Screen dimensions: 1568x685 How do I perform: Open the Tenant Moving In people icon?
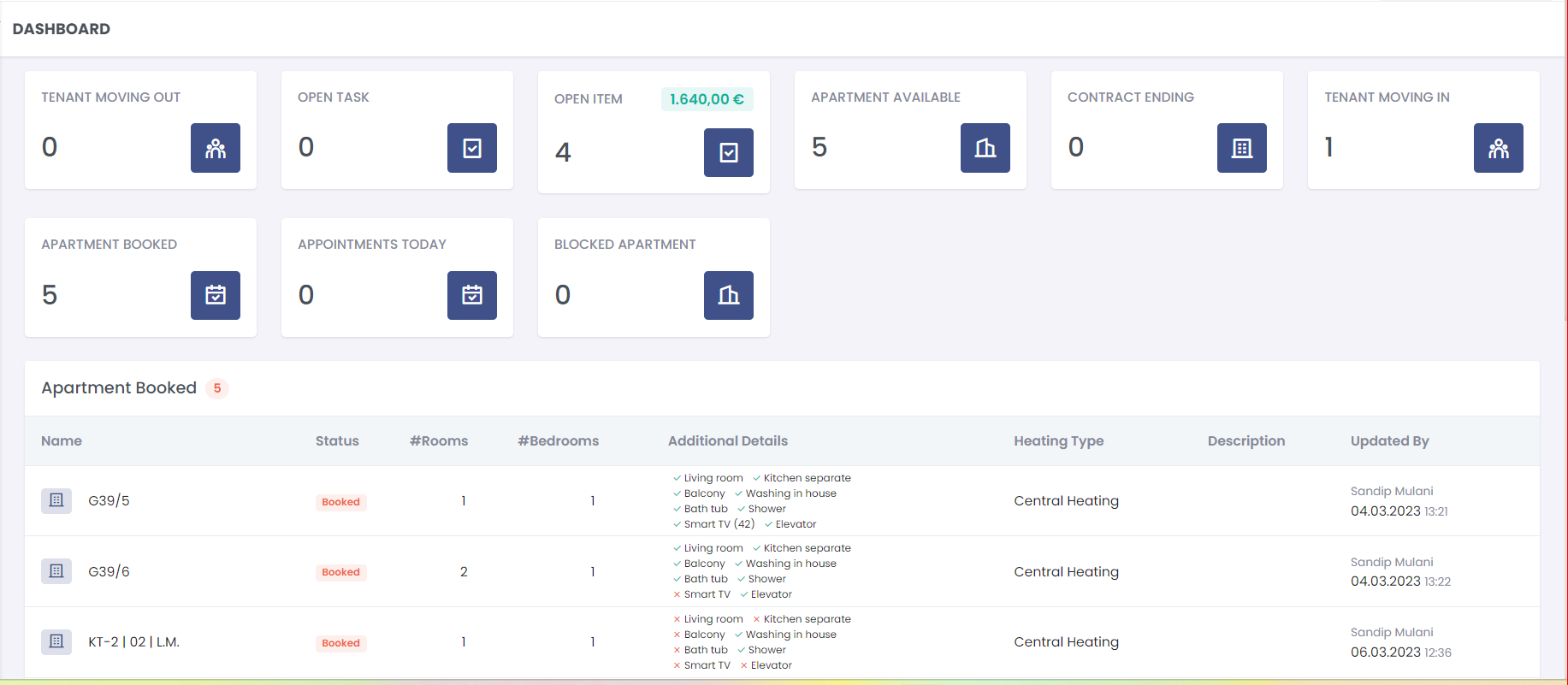click(1498, 148)
